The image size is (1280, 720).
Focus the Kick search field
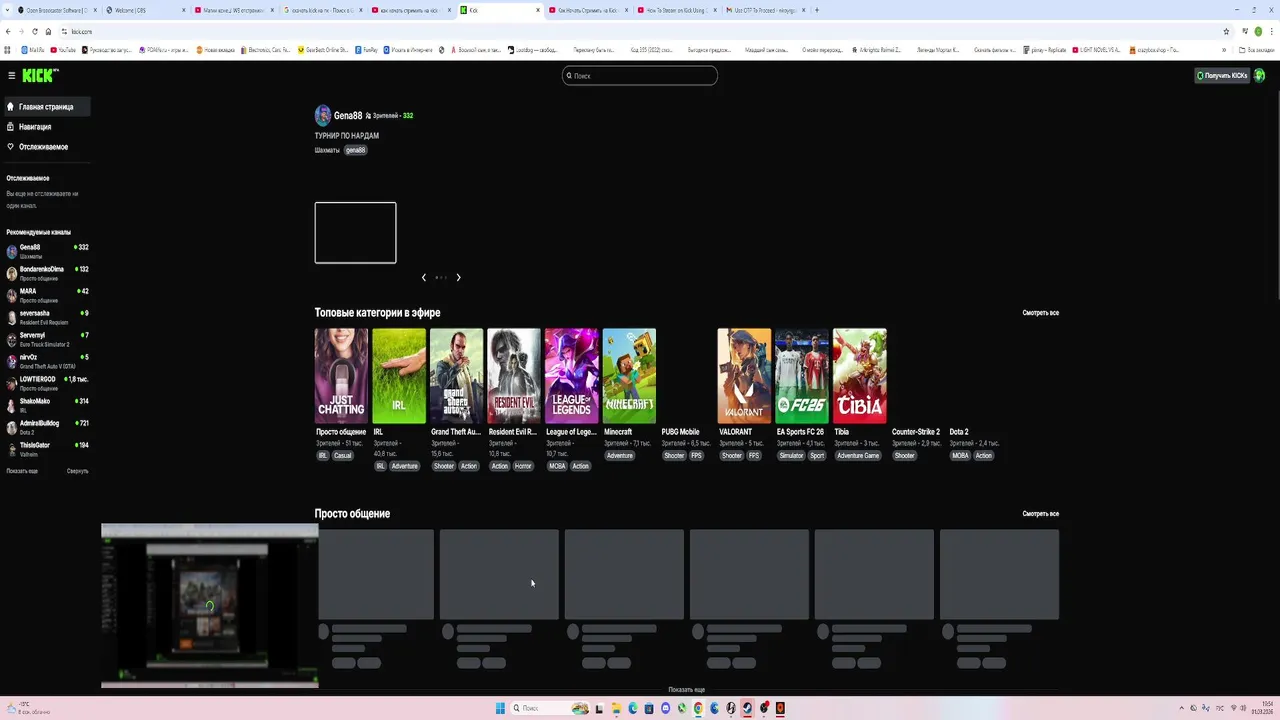[639, 75]
